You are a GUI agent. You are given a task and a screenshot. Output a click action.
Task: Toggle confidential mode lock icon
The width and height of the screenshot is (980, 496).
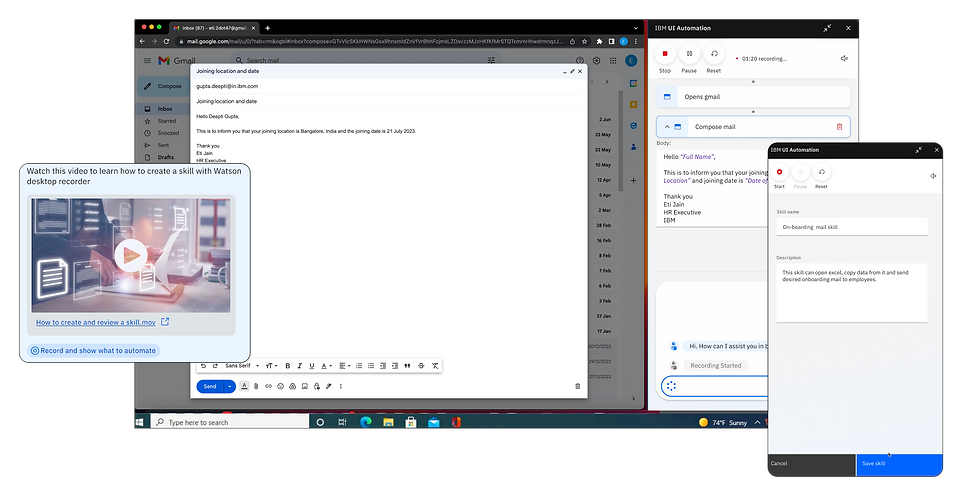tap(317, 387)
